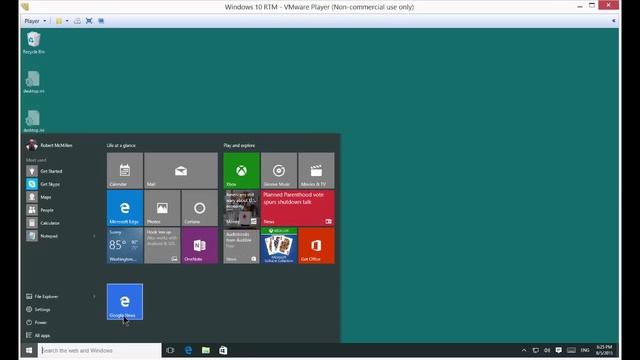Open the Groove Music tile
The image size is (640, 360).
pyautogui.click(x=279, y=171)
